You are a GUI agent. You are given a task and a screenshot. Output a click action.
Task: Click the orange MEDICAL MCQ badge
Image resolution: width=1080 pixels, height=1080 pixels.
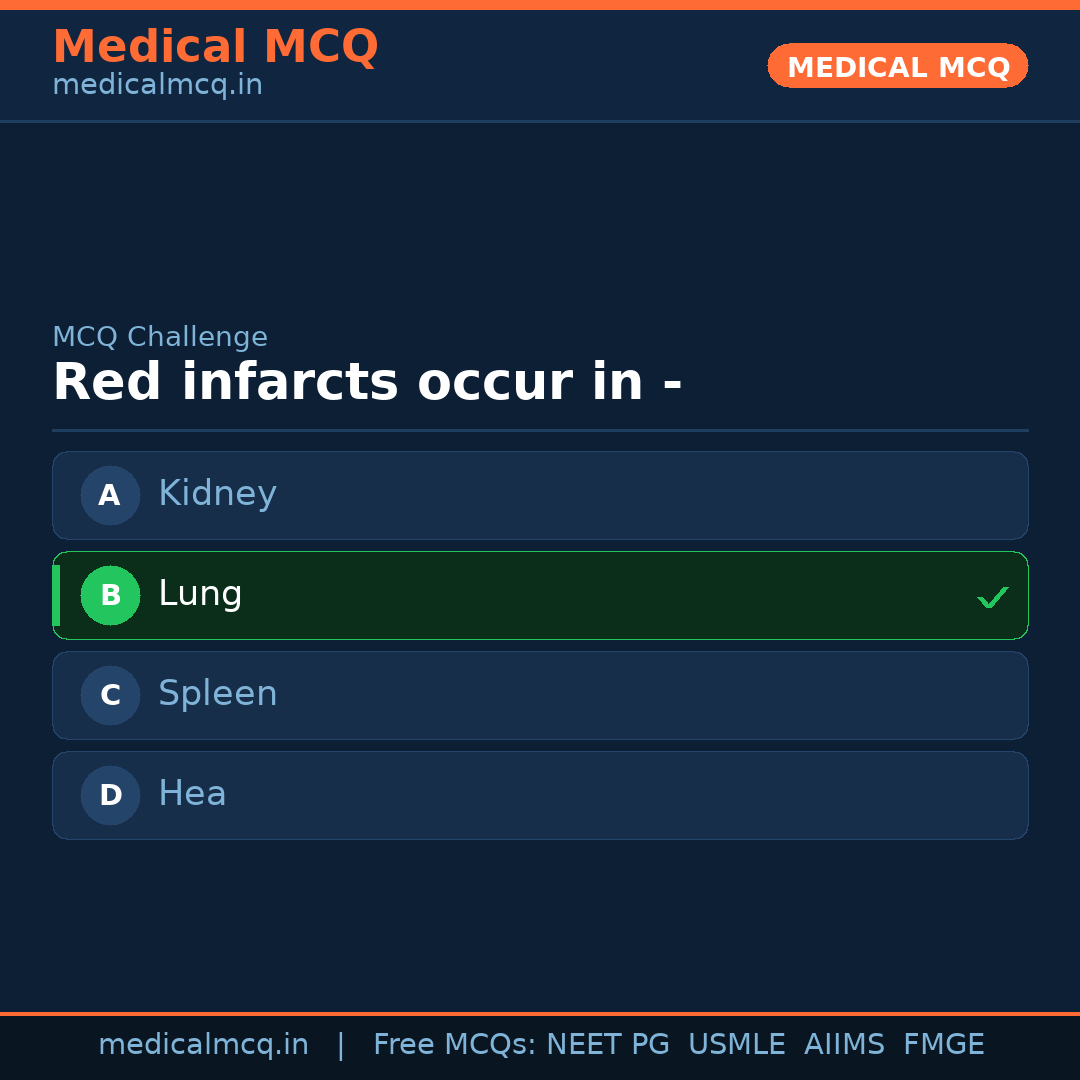pyautogui.click(x=897, y=66)
